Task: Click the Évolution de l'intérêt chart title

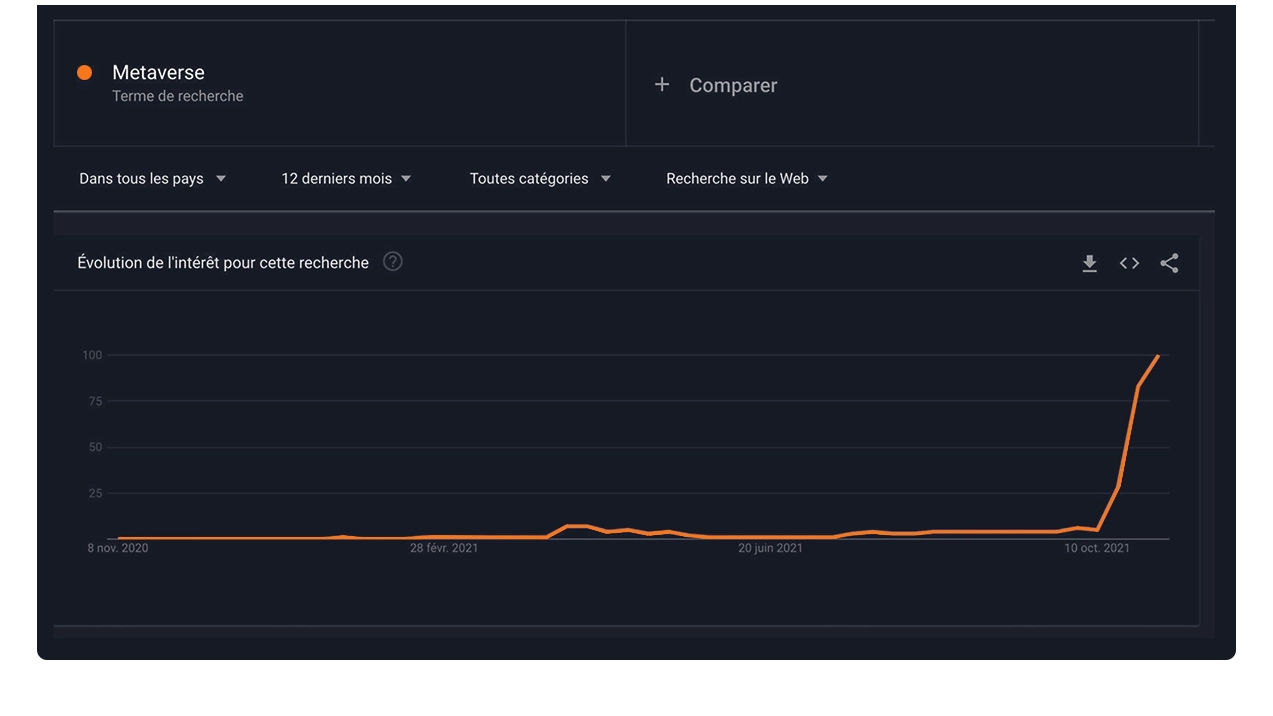Action: pyautogui.click(x=223, y=263)
